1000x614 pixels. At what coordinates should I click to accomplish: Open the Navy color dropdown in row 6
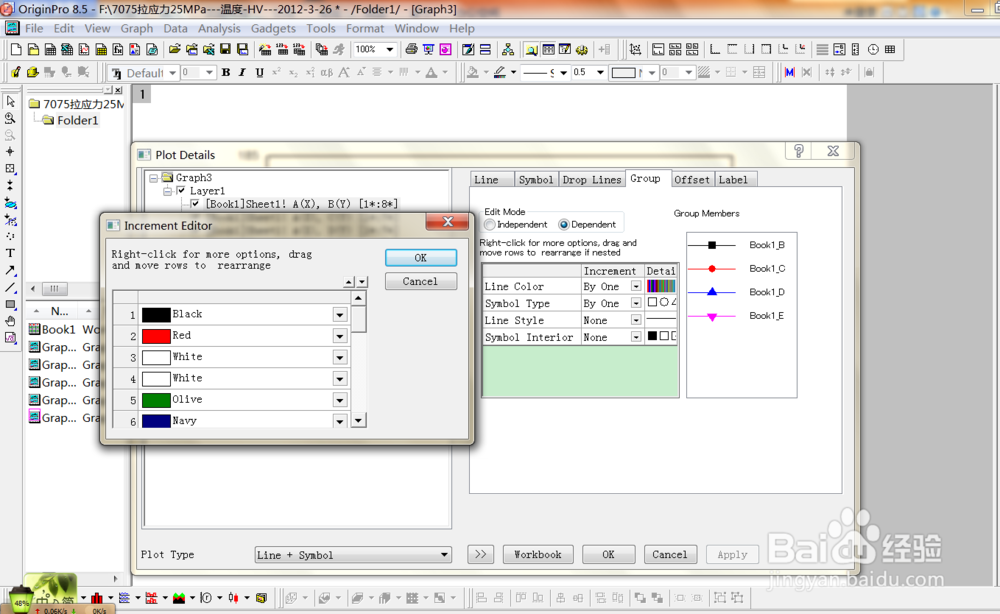(x=340, y=421)
